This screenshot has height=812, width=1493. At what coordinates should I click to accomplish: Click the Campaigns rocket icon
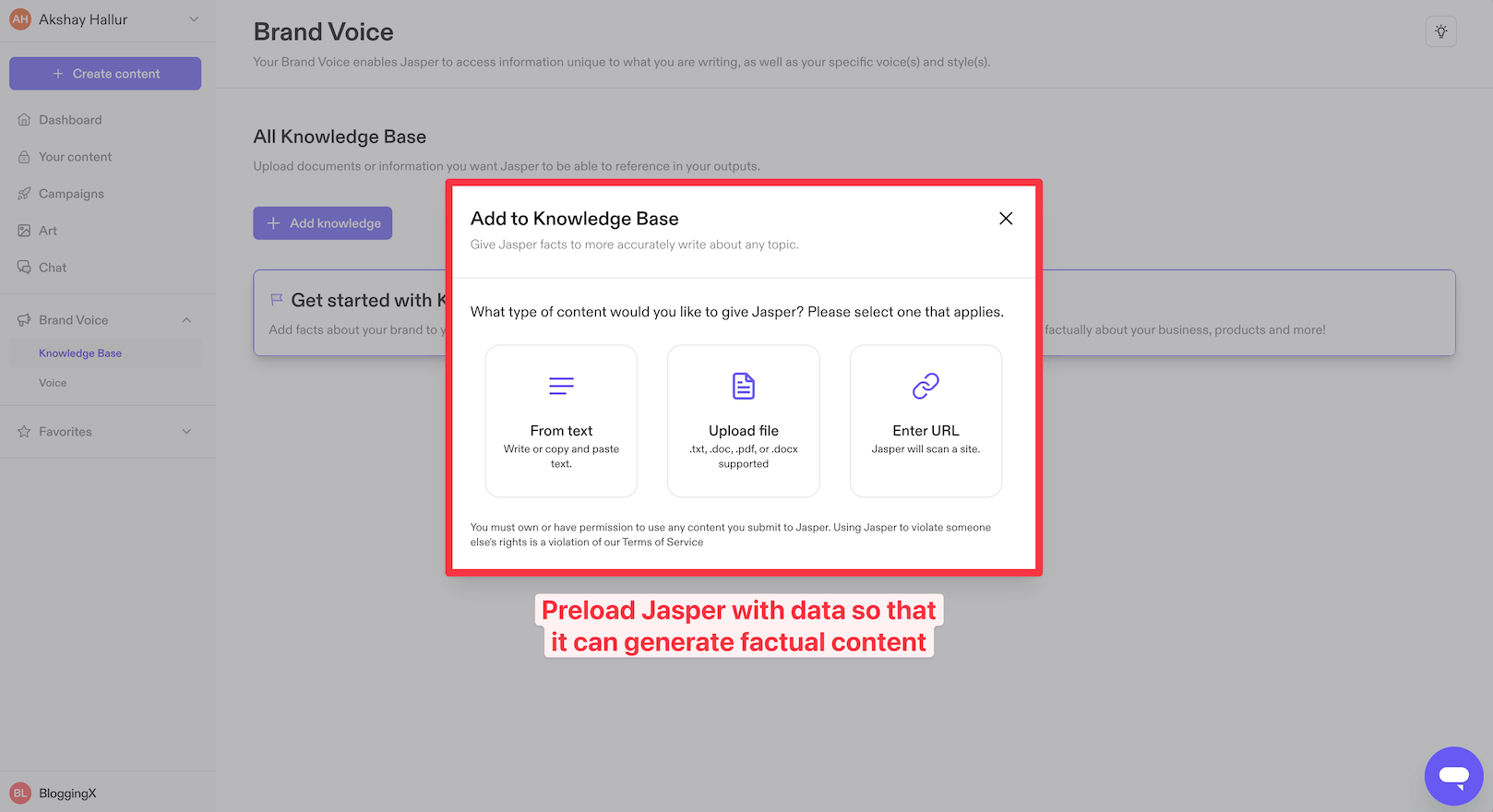tap(24, 194)
